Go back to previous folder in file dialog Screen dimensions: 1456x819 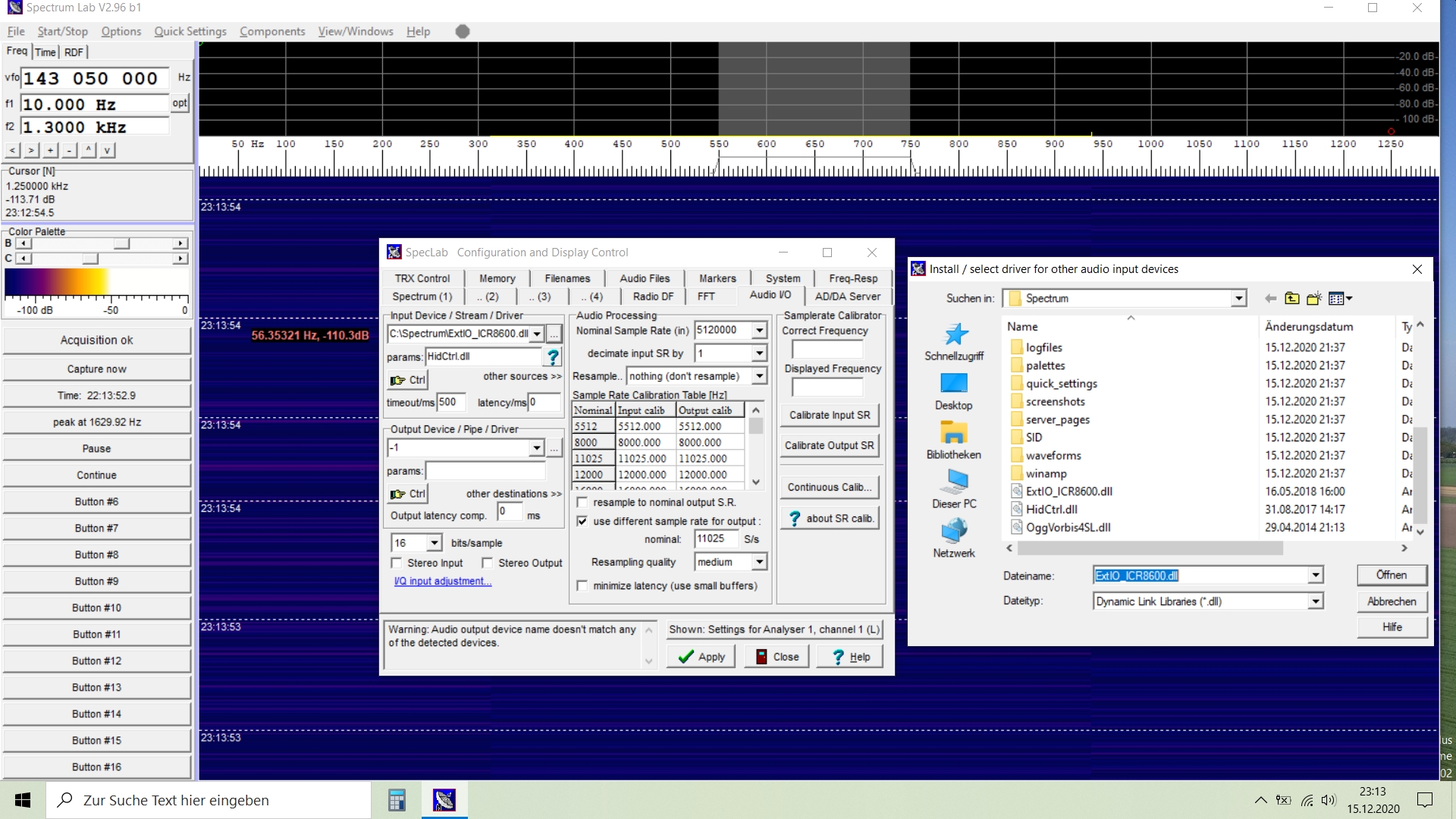coord(1270,299)
